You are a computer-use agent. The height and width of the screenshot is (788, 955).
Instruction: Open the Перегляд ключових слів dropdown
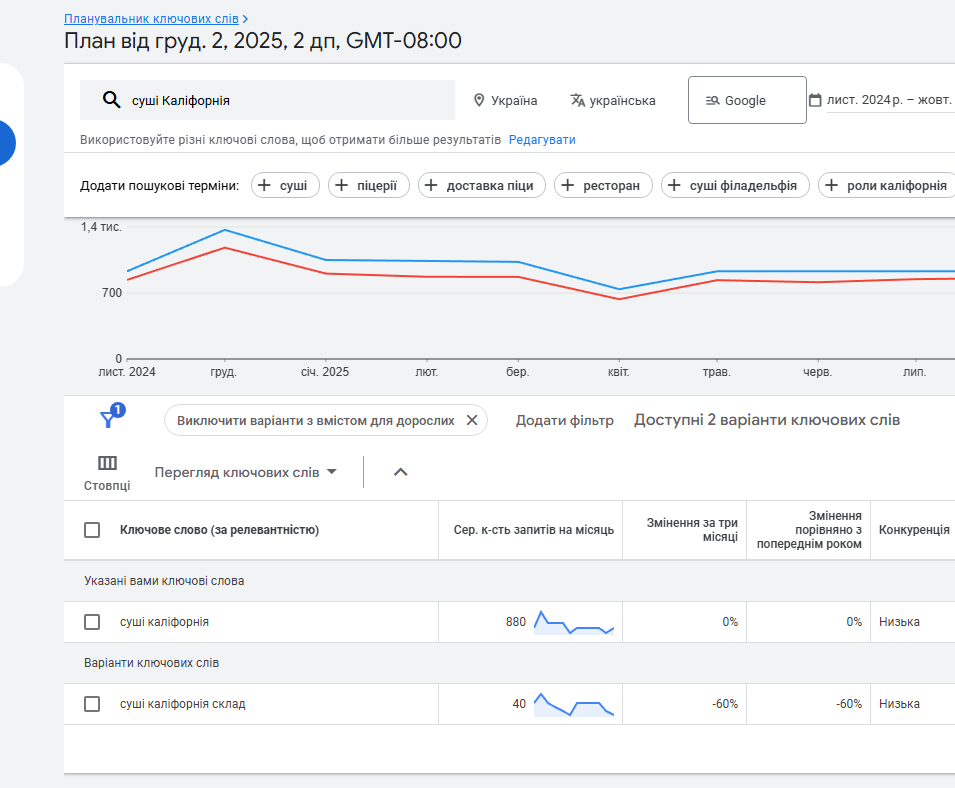click(x=246, y=472)
